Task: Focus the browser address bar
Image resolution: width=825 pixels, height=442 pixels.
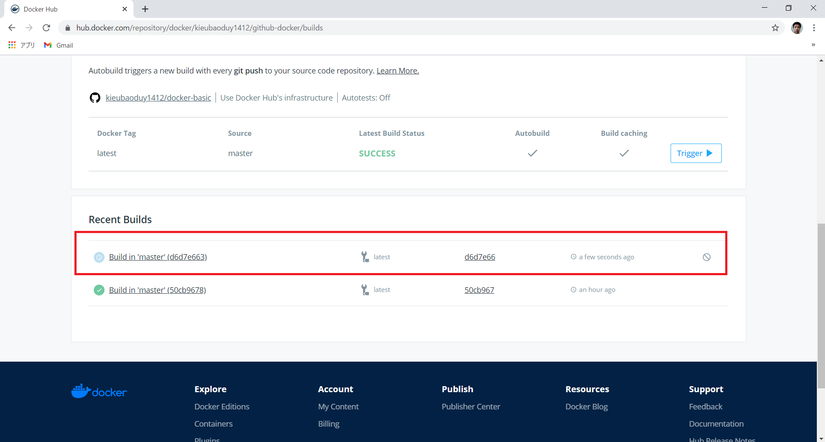Action: [x=400, y=28]
